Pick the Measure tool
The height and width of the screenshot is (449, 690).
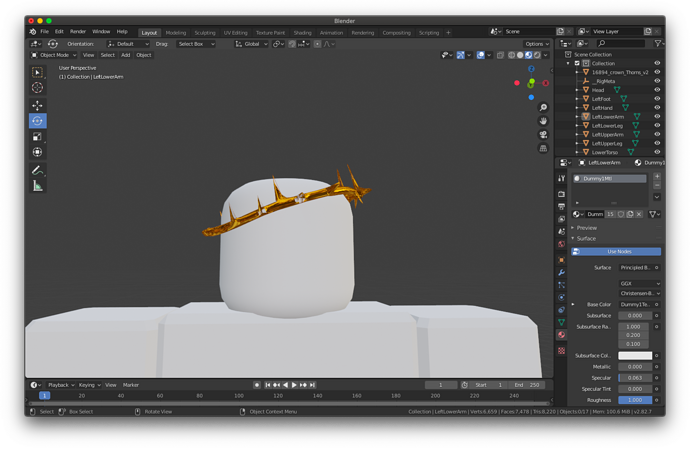pyautogui.click(x=37, y=186)
